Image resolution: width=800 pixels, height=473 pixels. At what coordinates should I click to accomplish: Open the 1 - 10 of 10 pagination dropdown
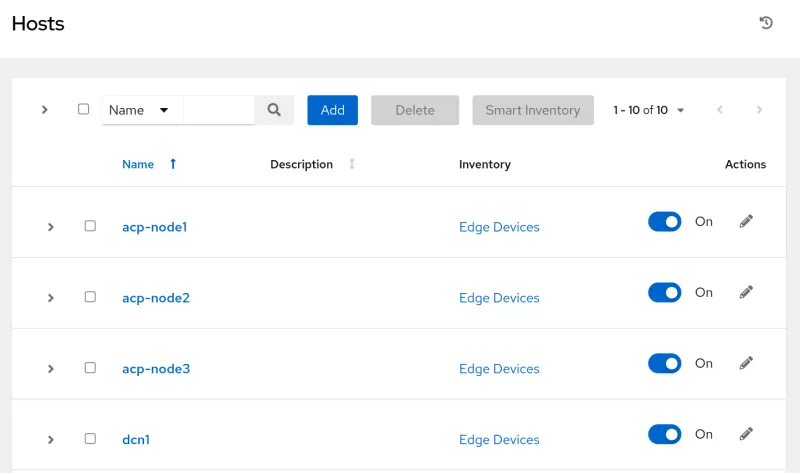649,110
